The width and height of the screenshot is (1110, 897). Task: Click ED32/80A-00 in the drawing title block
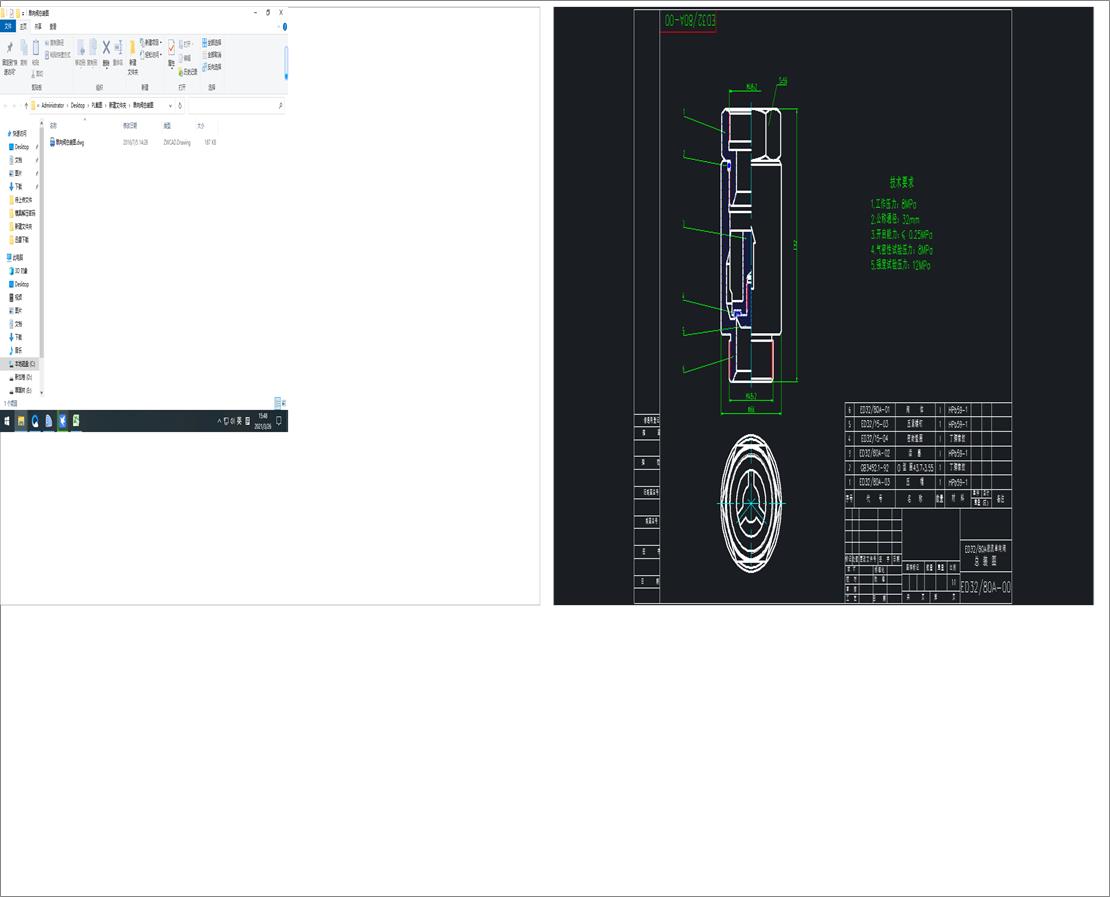[985, 587]
